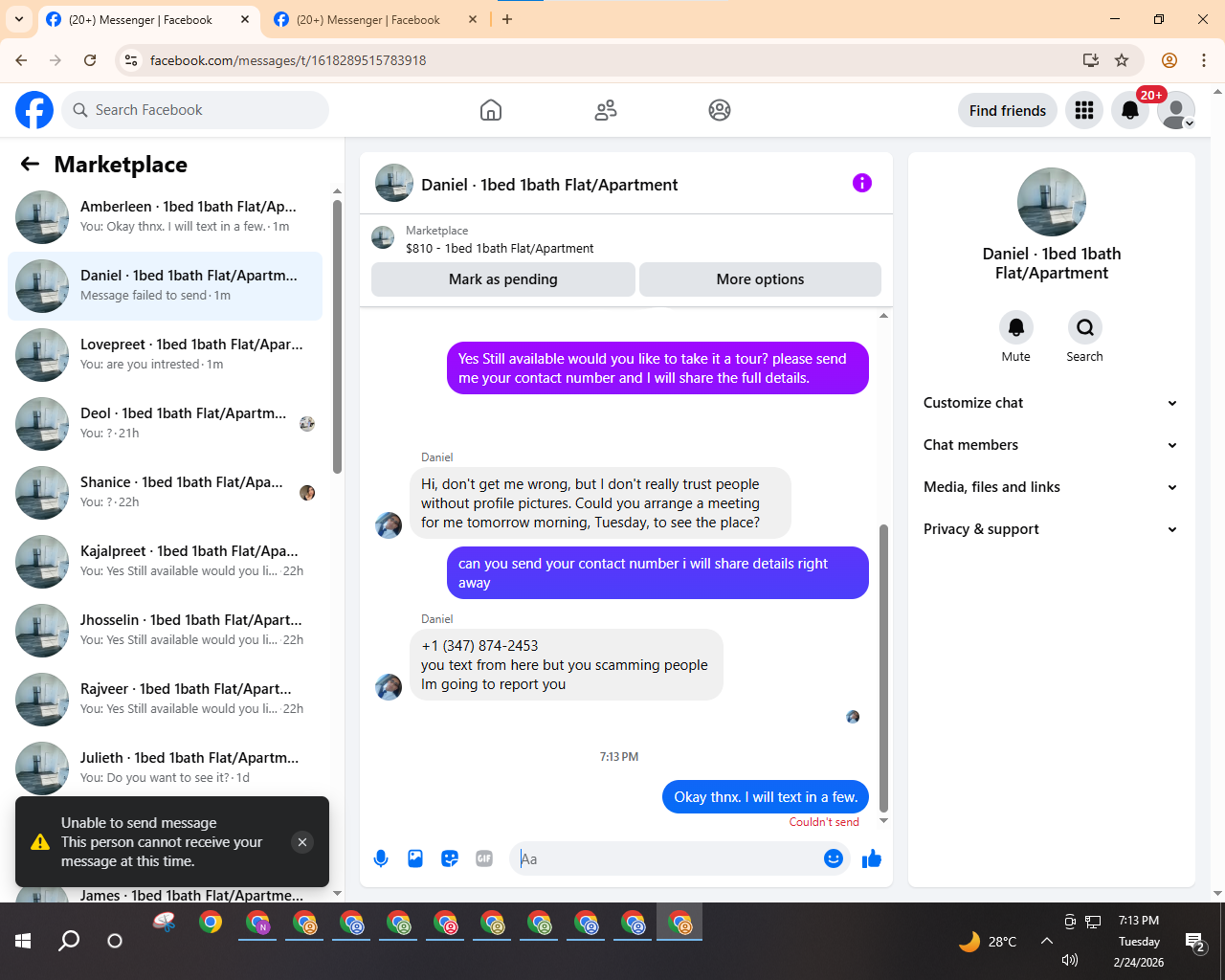This screenshot has height=980, width=1225.
Task: Search within the conversation
Action: [x=1085, y=327]
